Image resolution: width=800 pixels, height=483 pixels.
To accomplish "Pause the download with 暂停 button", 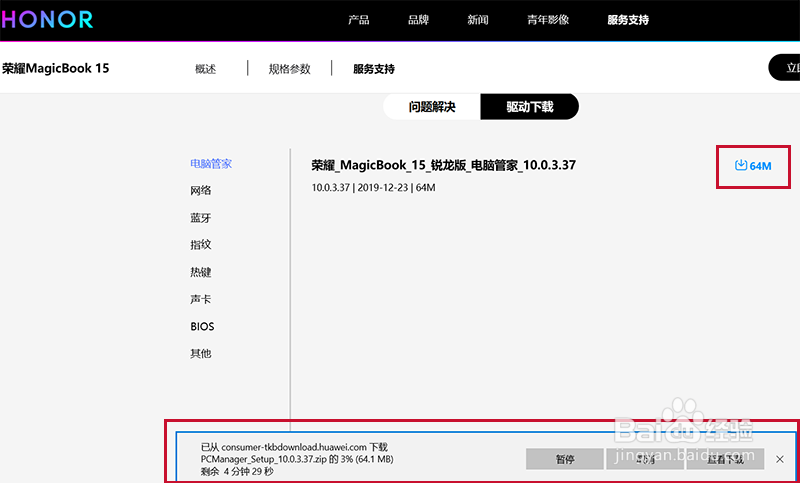I will [565, 459].
